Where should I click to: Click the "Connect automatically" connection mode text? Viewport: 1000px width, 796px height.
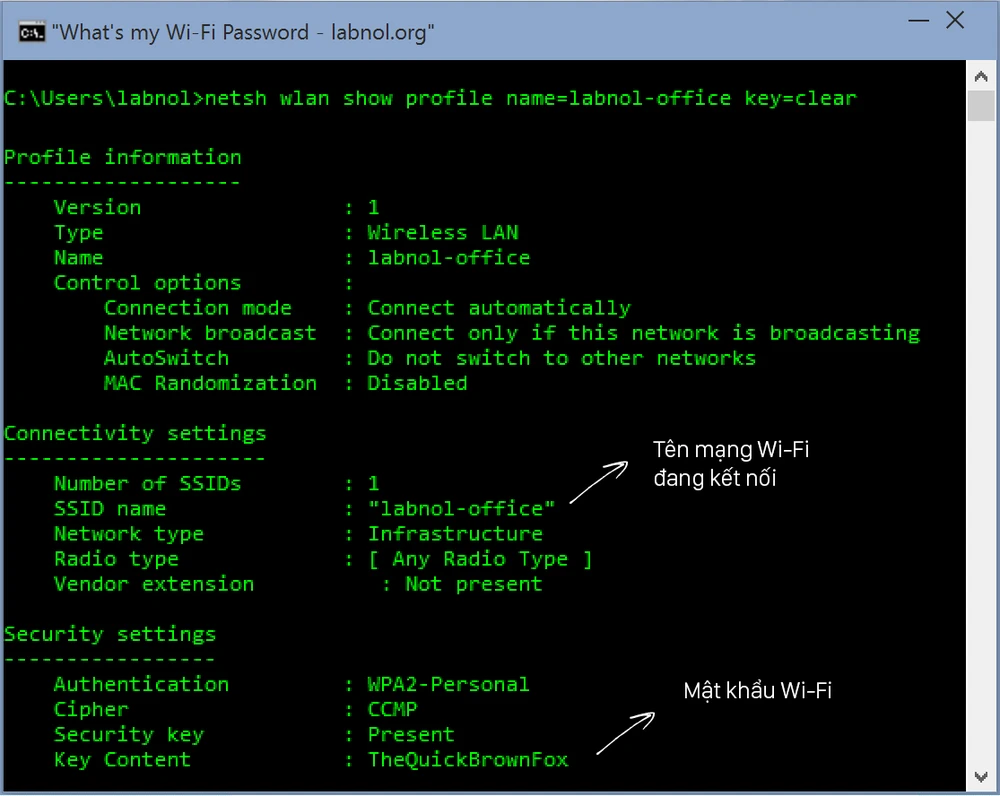(499, 308)
